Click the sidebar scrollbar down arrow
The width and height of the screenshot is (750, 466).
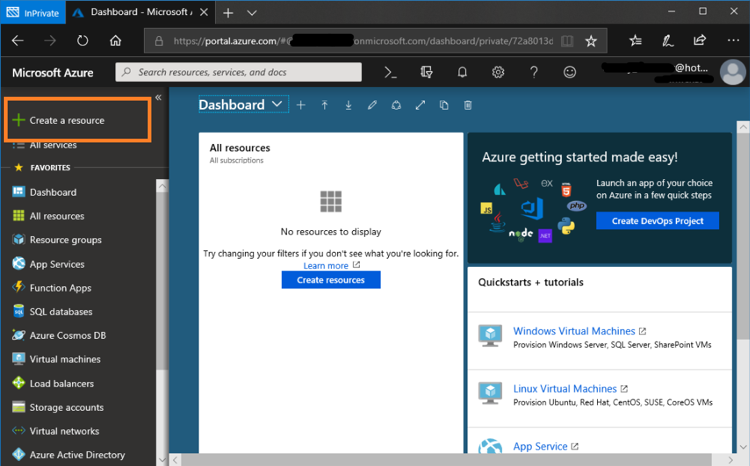162,460
